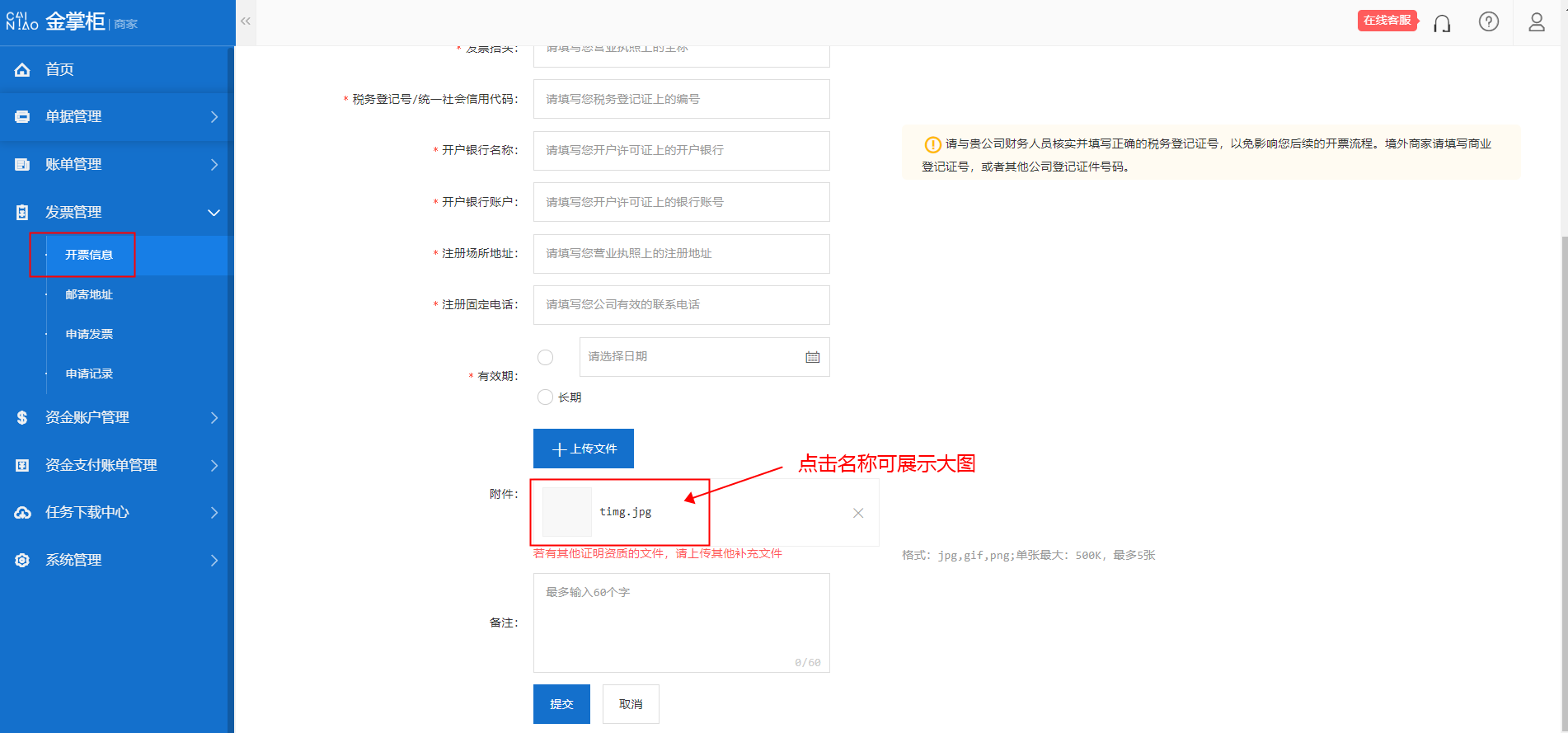Click the 账单管理 bill icon

click(22, 165)
